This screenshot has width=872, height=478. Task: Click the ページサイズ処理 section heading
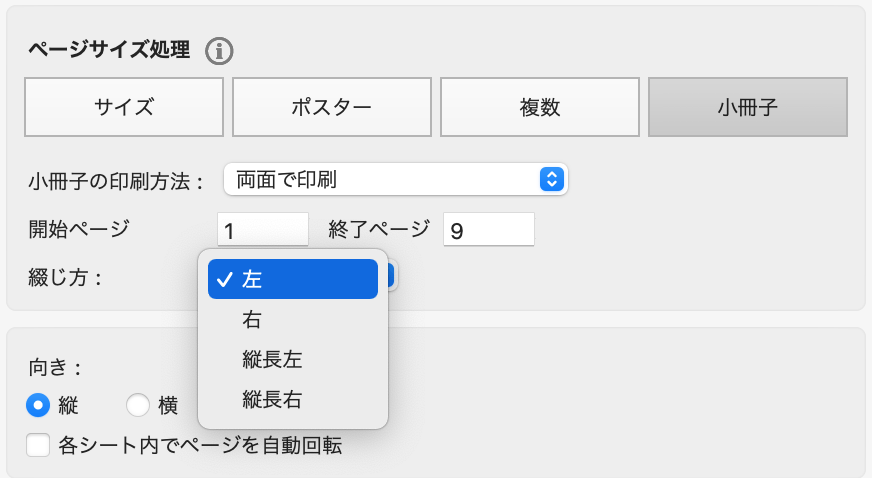(x=110, y=50)
